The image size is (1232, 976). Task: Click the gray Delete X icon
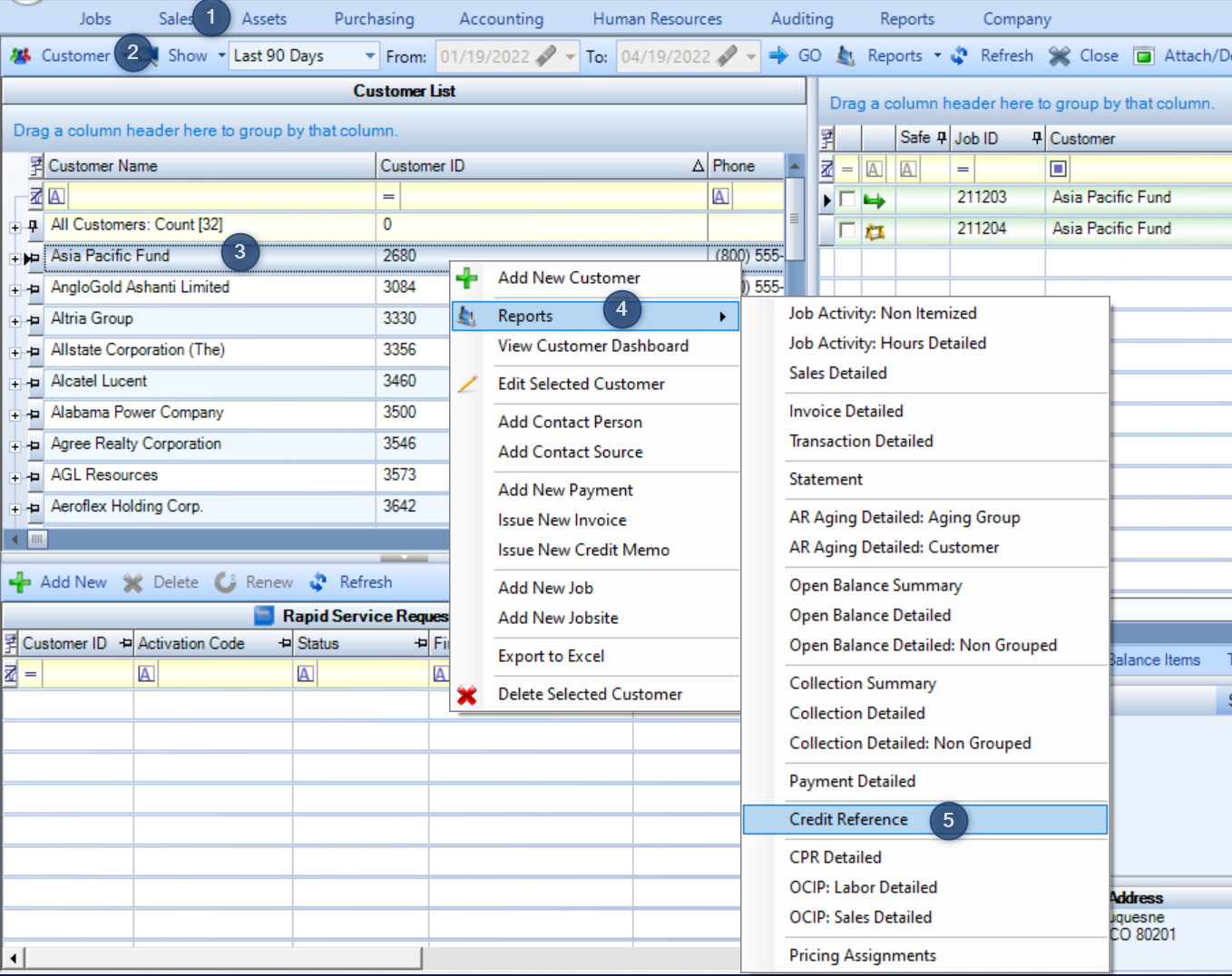(133, 582)
